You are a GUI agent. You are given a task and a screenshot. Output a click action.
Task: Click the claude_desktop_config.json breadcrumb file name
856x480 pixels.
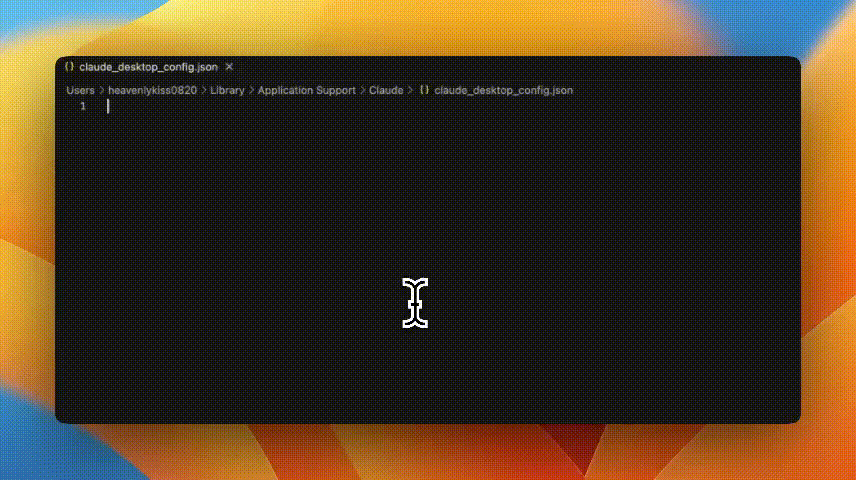pos(503,90)
